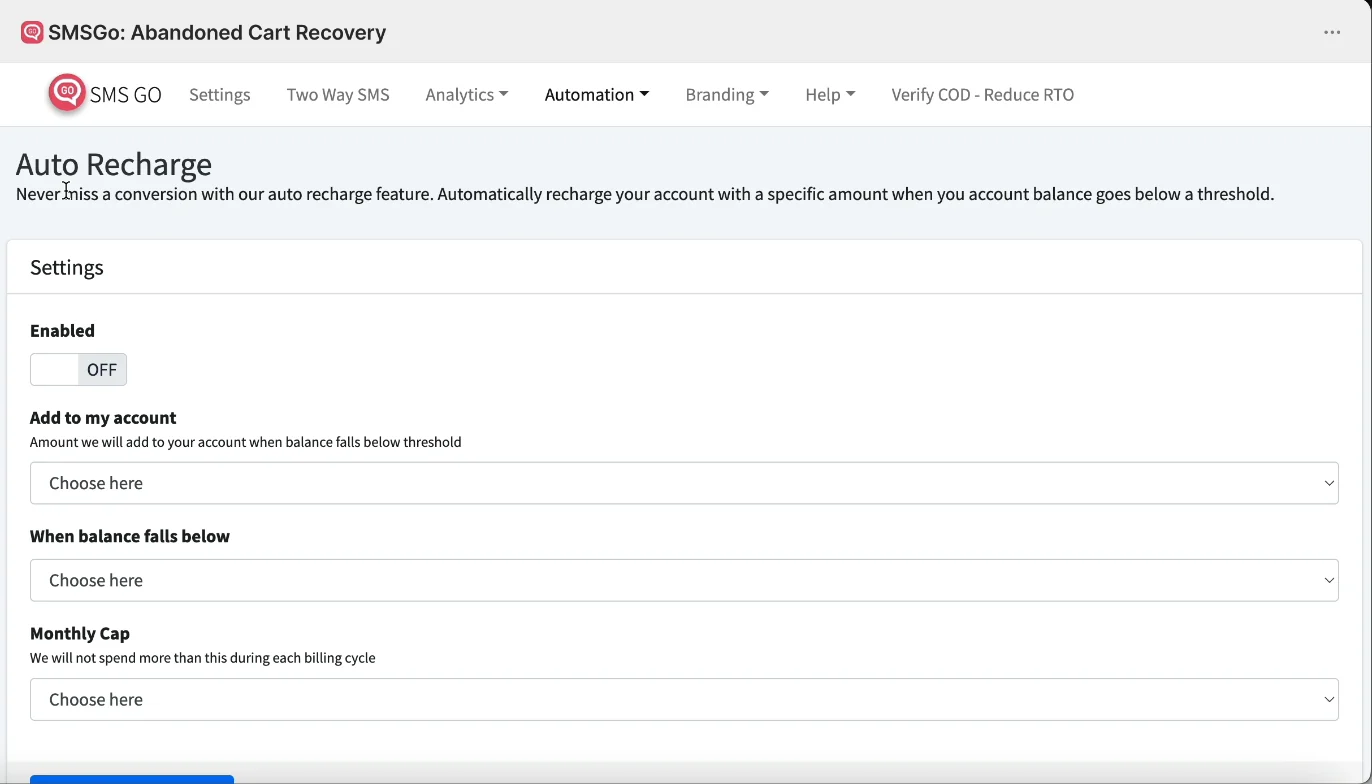Toggle the Enabled switch from OFF
Viewport: 1372px width, 784px height.
click(x=78, y=369)
